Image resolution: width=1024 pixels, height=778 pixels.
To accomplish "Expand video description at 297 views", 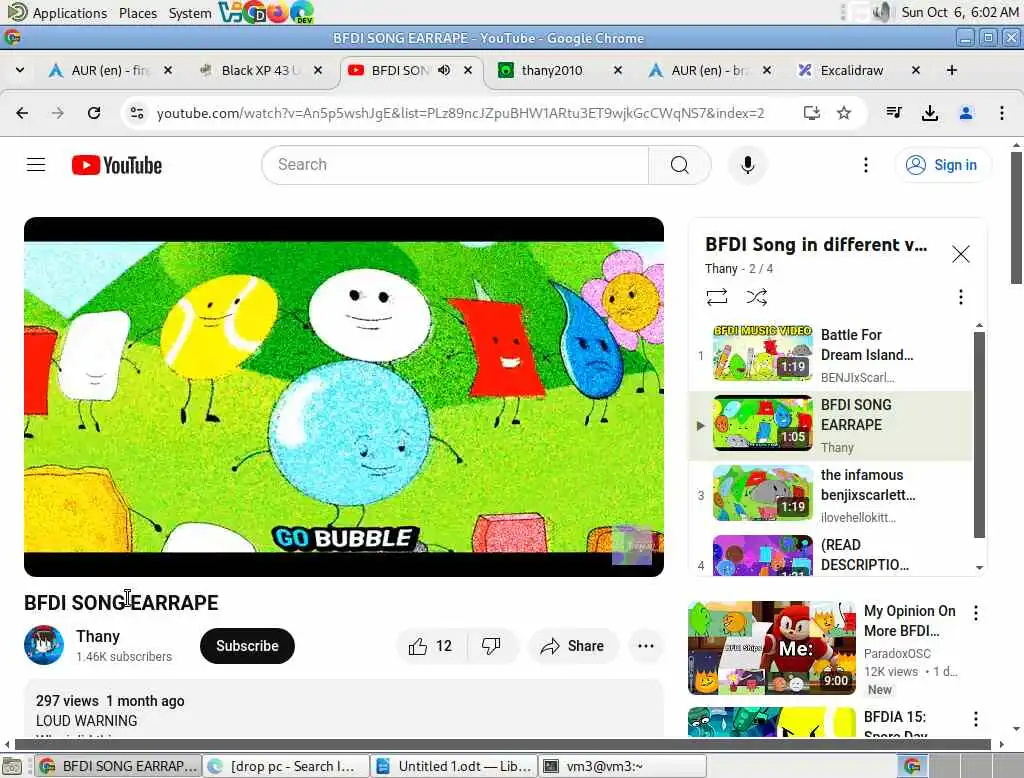I will pyautogui.click(x=344, y=710).
